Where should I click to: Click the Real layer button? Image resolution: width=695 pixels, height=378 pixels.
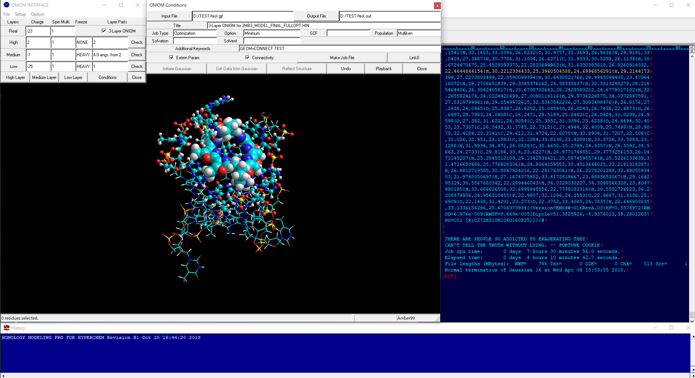click(x=13, y=31)
